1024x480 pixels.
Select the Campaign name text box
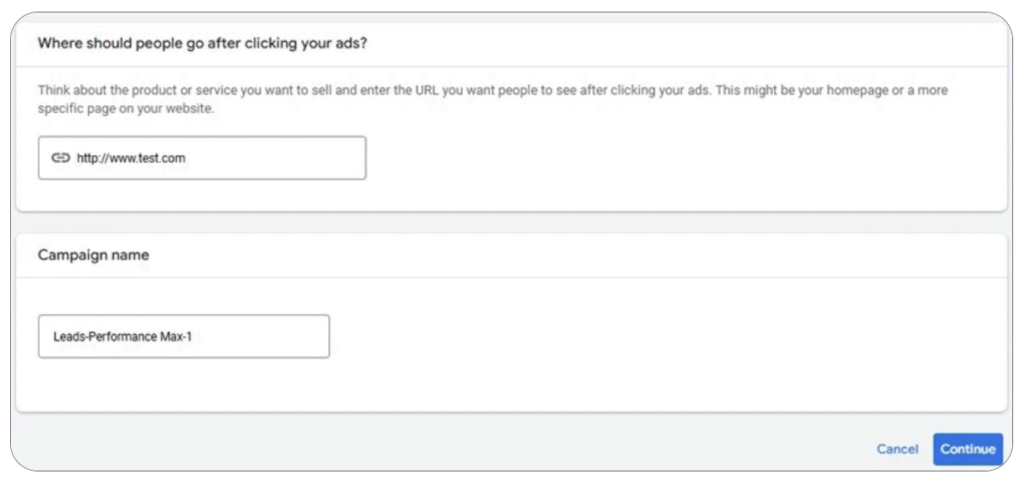tap(184, 336)
